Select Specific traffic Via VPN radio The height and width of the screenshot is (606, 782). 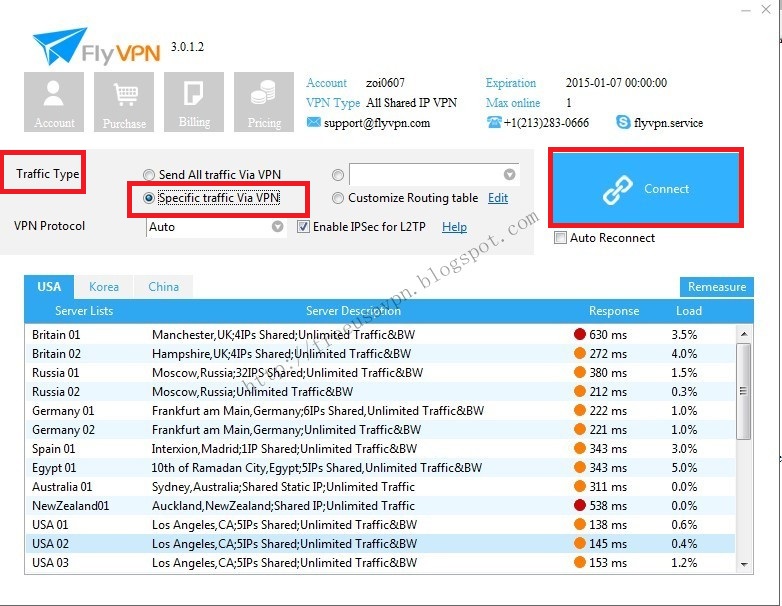tap(149, 198)
